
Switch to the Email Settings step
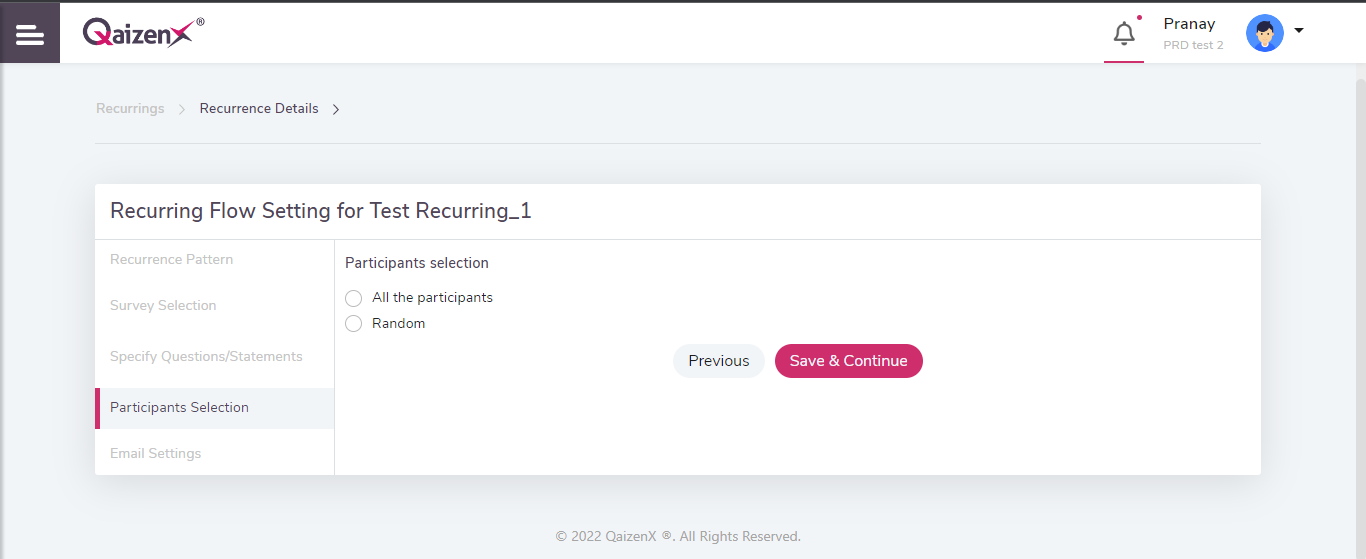[x=155, y=453]
